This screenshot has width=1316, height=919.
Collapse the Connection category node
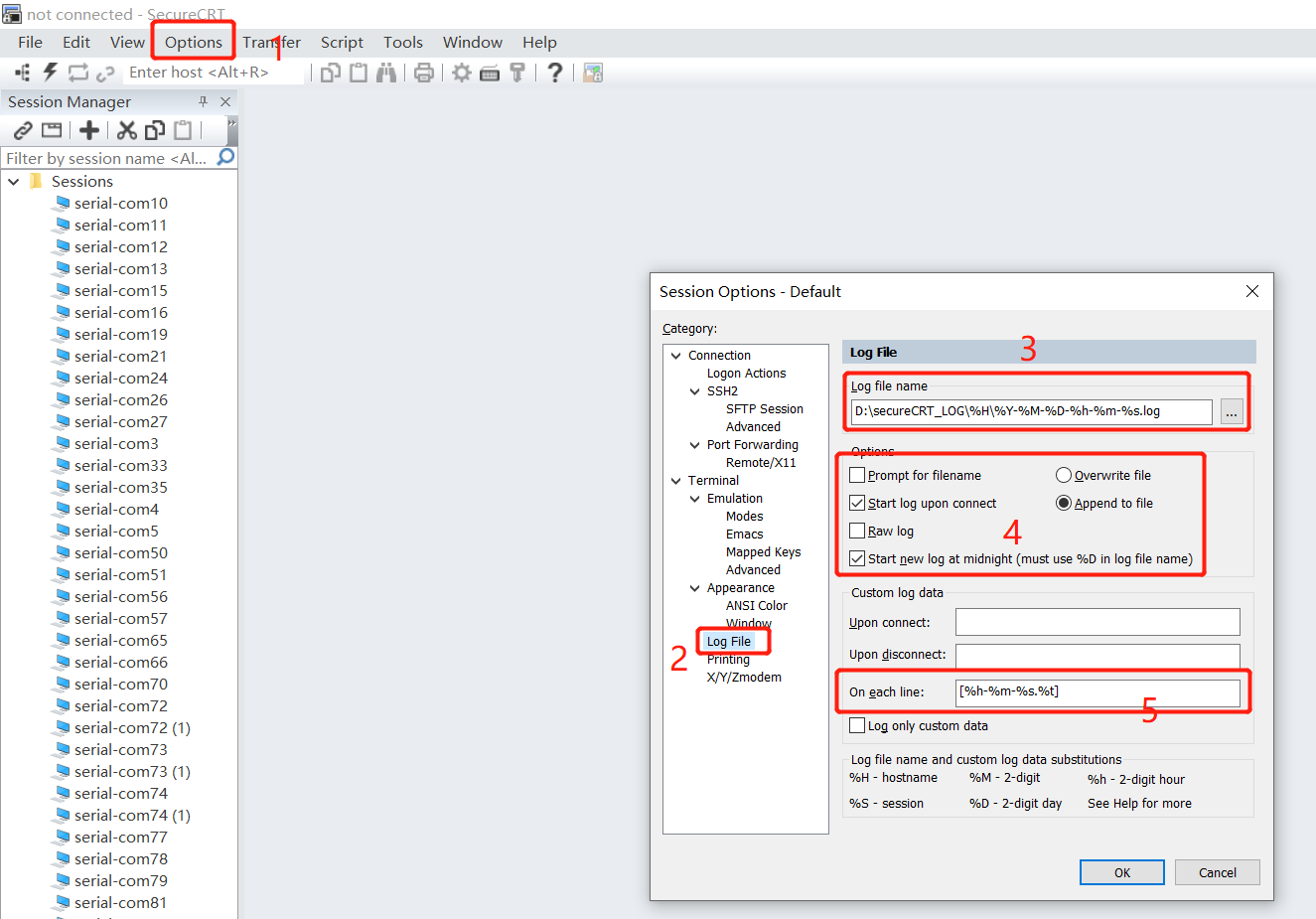click(x=676, y=356)
